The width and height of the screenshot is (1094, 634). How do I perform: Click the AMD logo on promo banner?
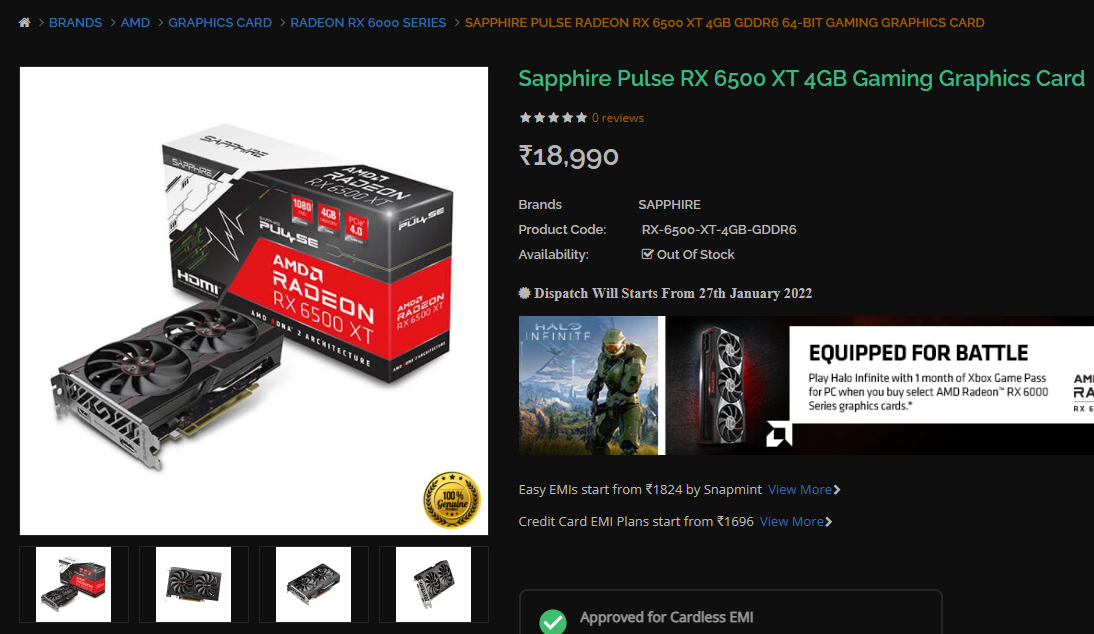click(x=779, y=434)
